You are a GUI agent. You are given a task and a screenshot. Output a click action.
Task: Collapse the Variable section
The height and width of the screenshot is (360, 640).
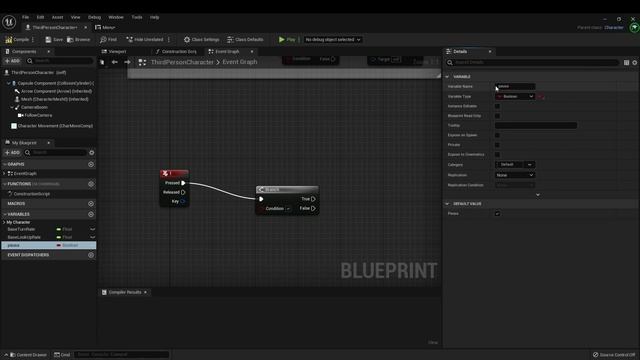(x=447, y=77)
